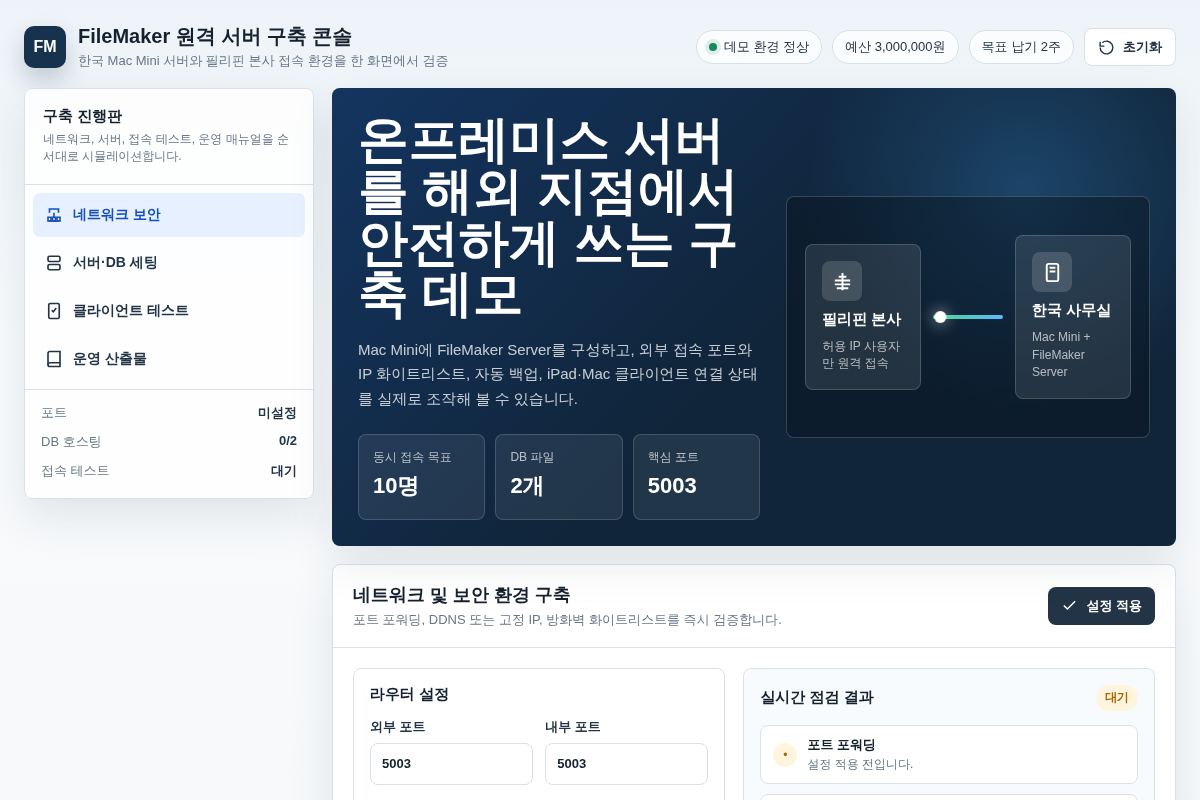Click the 외부 포트 label
Viewport: 1200px width, 800px height.
(397, 727)
